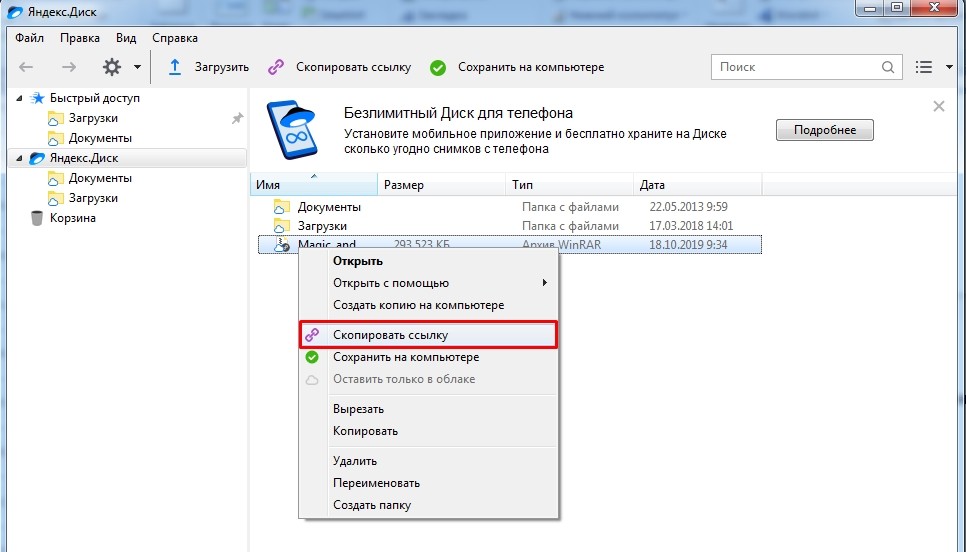Open the Справка menu
The height and width of the screenshot is (552, 966).
tap(175, 38)
